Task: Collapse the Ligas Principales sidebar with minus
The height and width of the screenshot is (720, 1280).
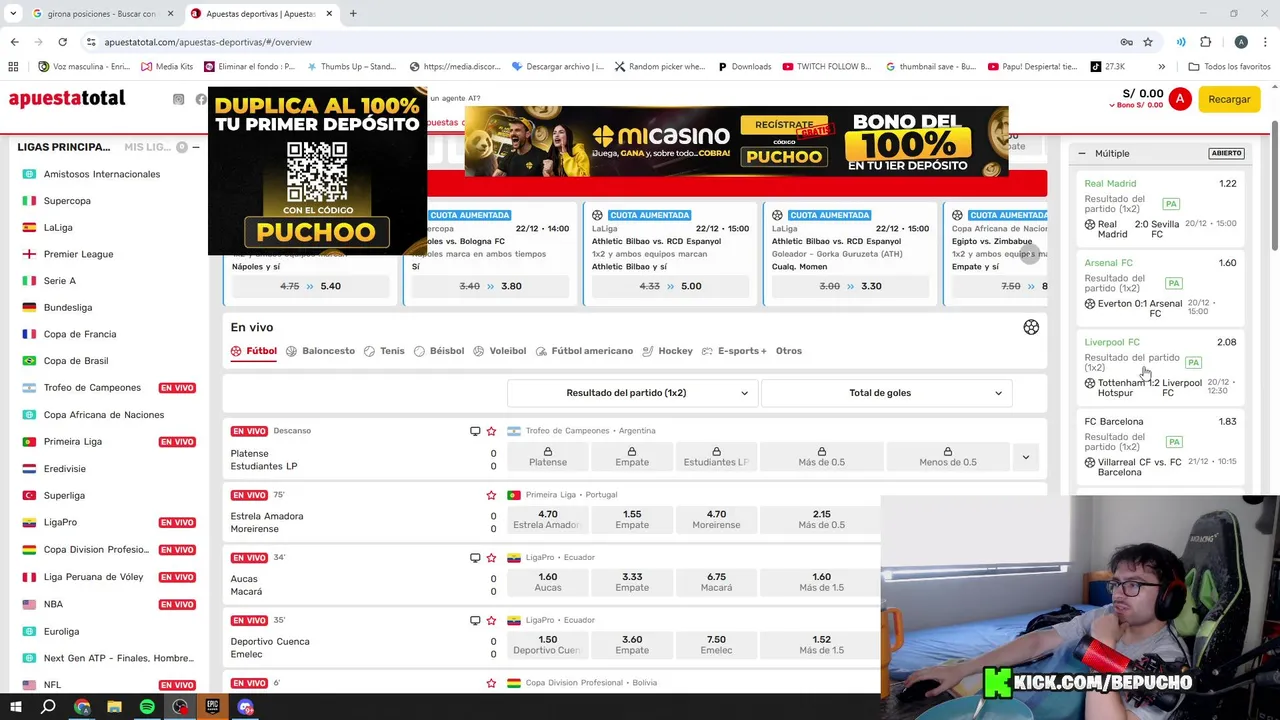Action: [195, 147]
